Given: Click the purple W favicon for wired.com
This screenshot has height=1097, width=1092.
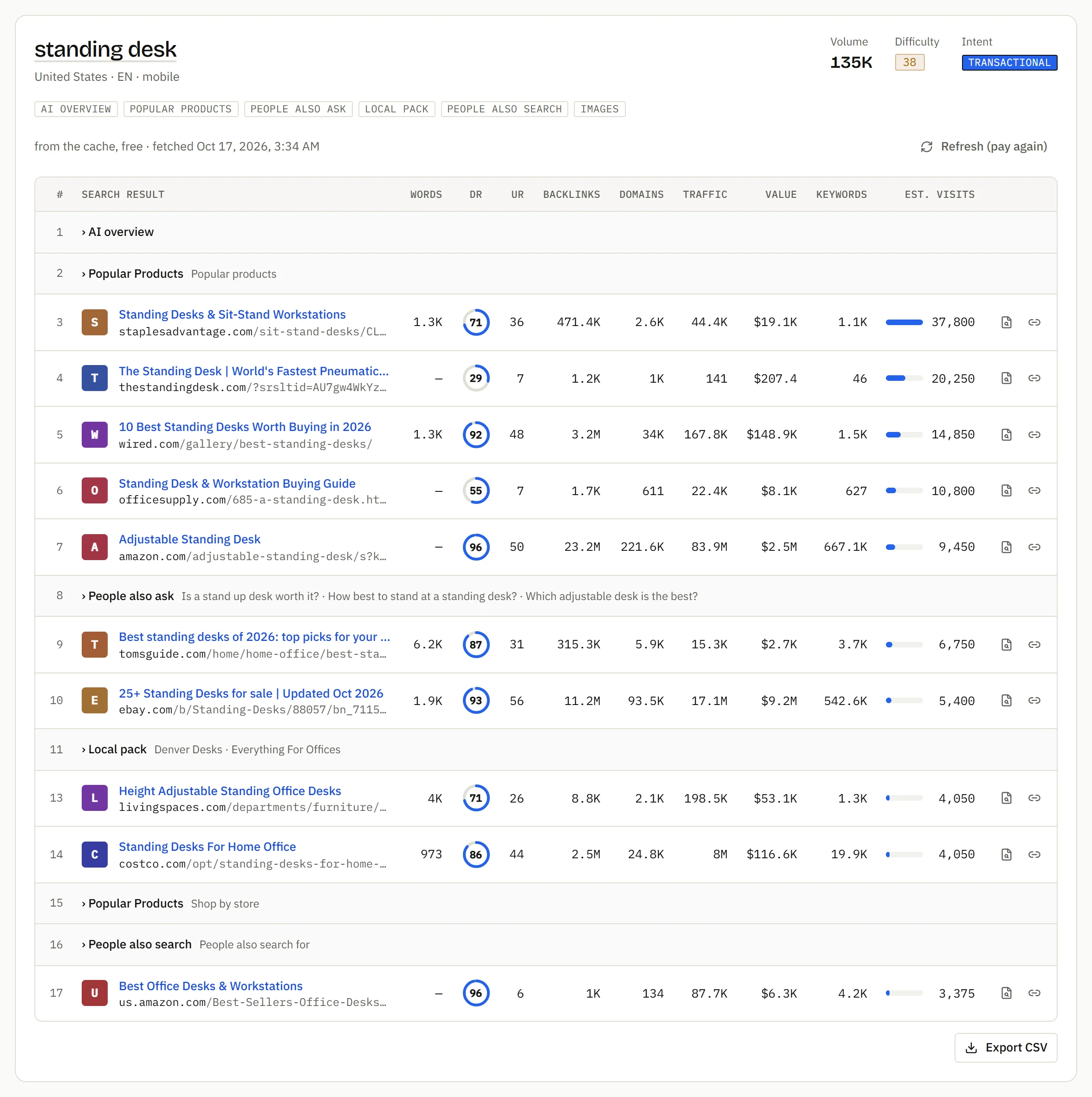Looking at the screenshot, I should tap(95, 434).
